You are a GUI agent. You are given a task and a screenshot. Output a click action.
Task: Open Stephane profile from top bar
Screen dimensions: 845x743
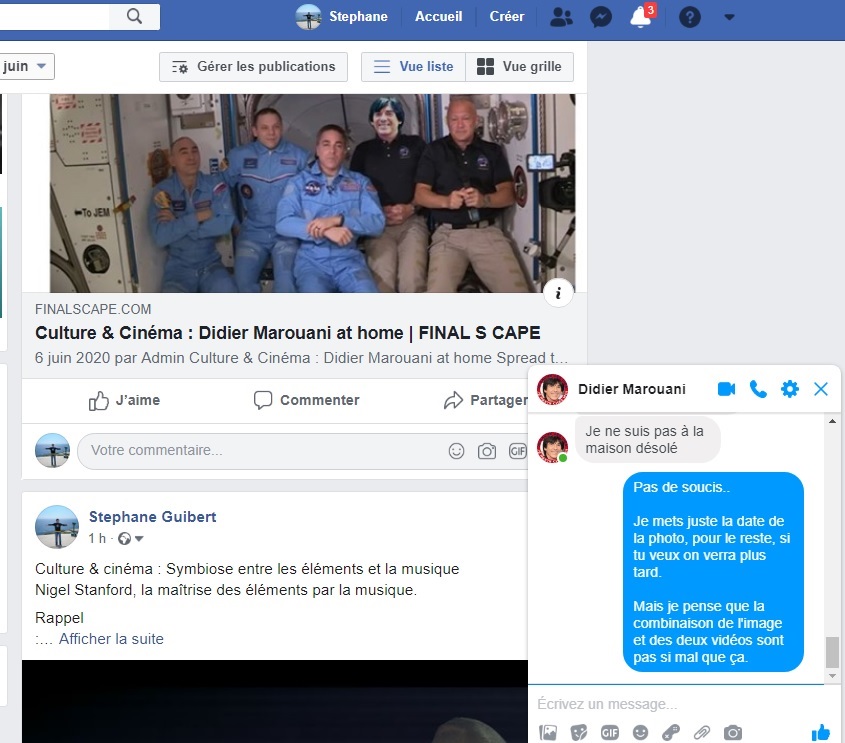pyautogui.click(x=342, y=17)
